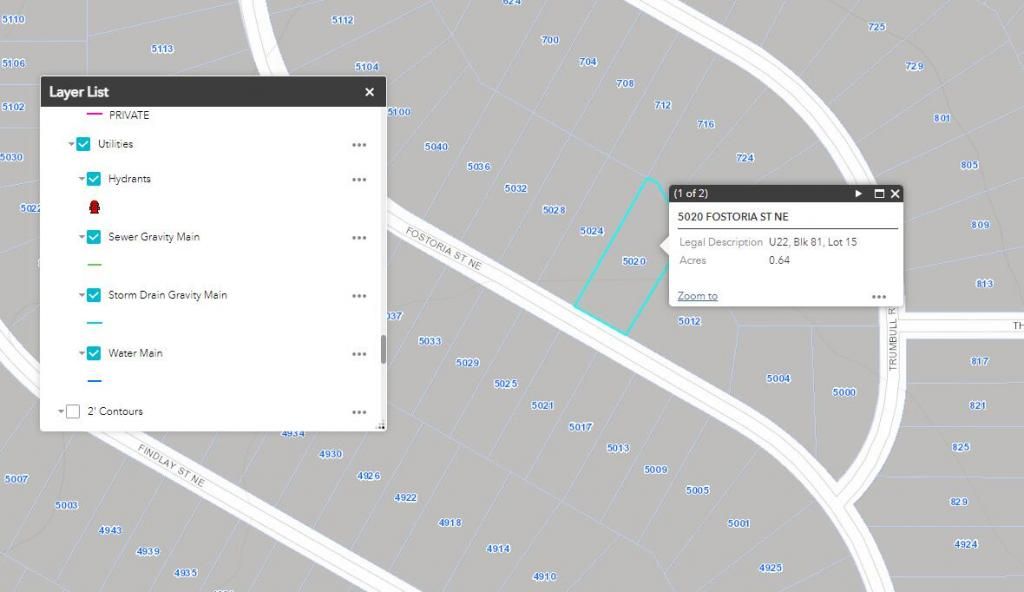
Task: Open options for Storm Drain Gravity Main
Action: [359, 296]
